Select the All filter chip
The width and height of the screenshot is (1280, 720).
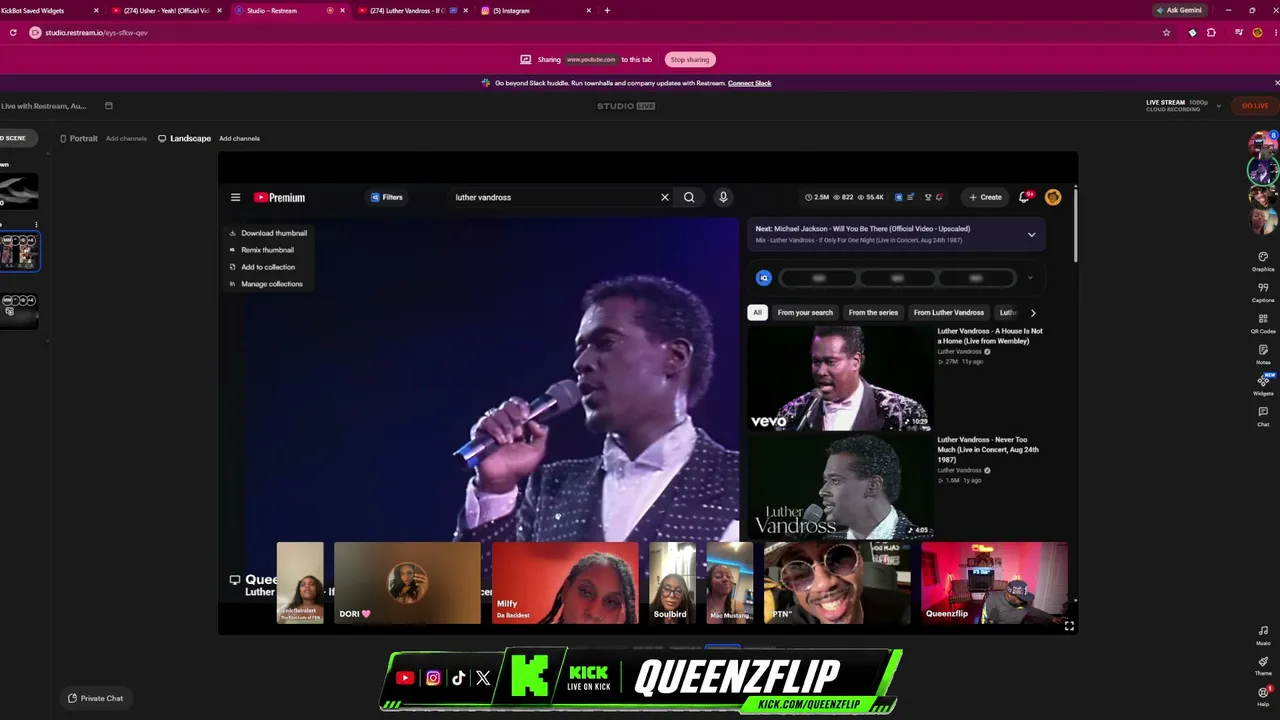[x=757, y=313]
